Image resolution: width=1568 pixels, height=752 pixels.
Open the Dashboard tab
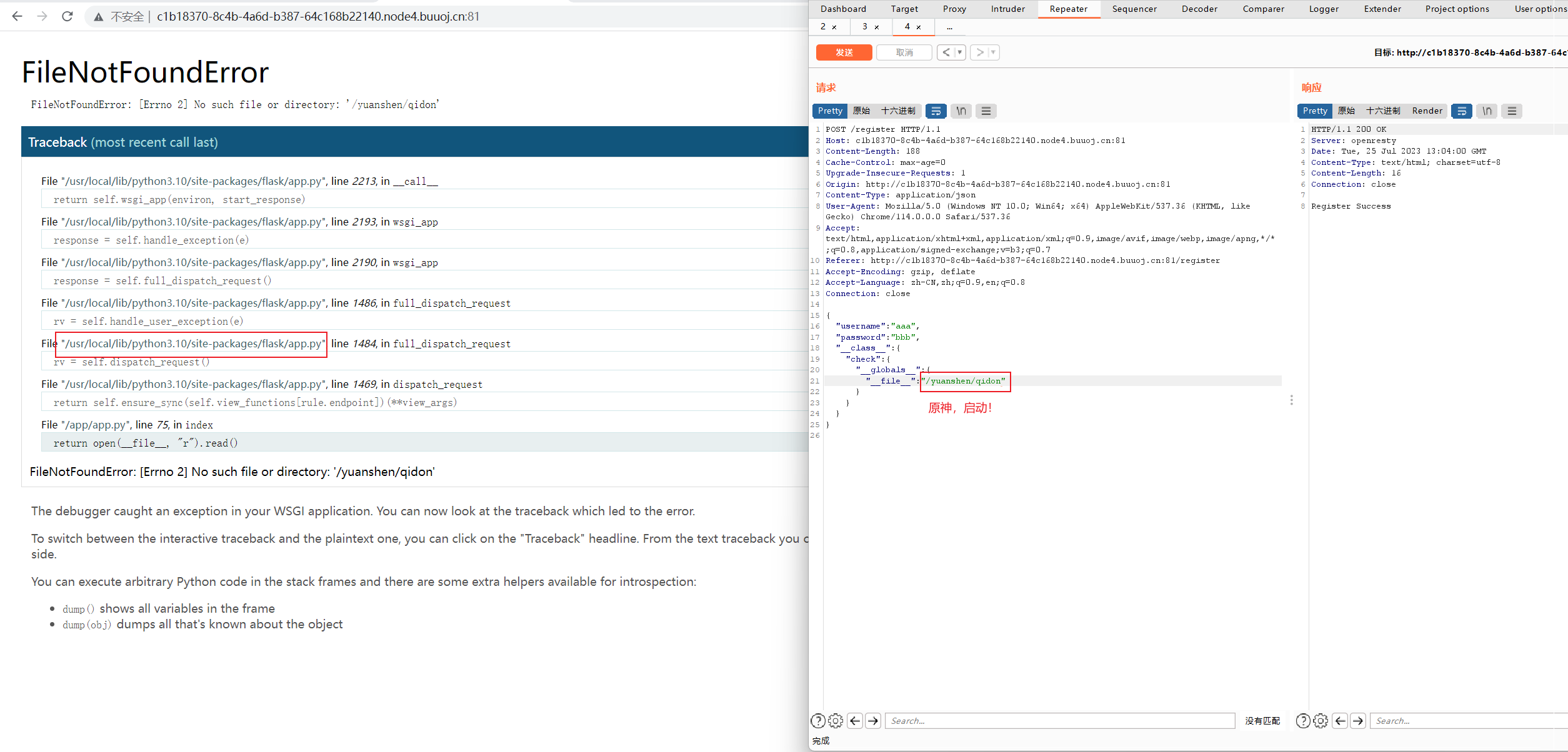[x=843, y=9]
